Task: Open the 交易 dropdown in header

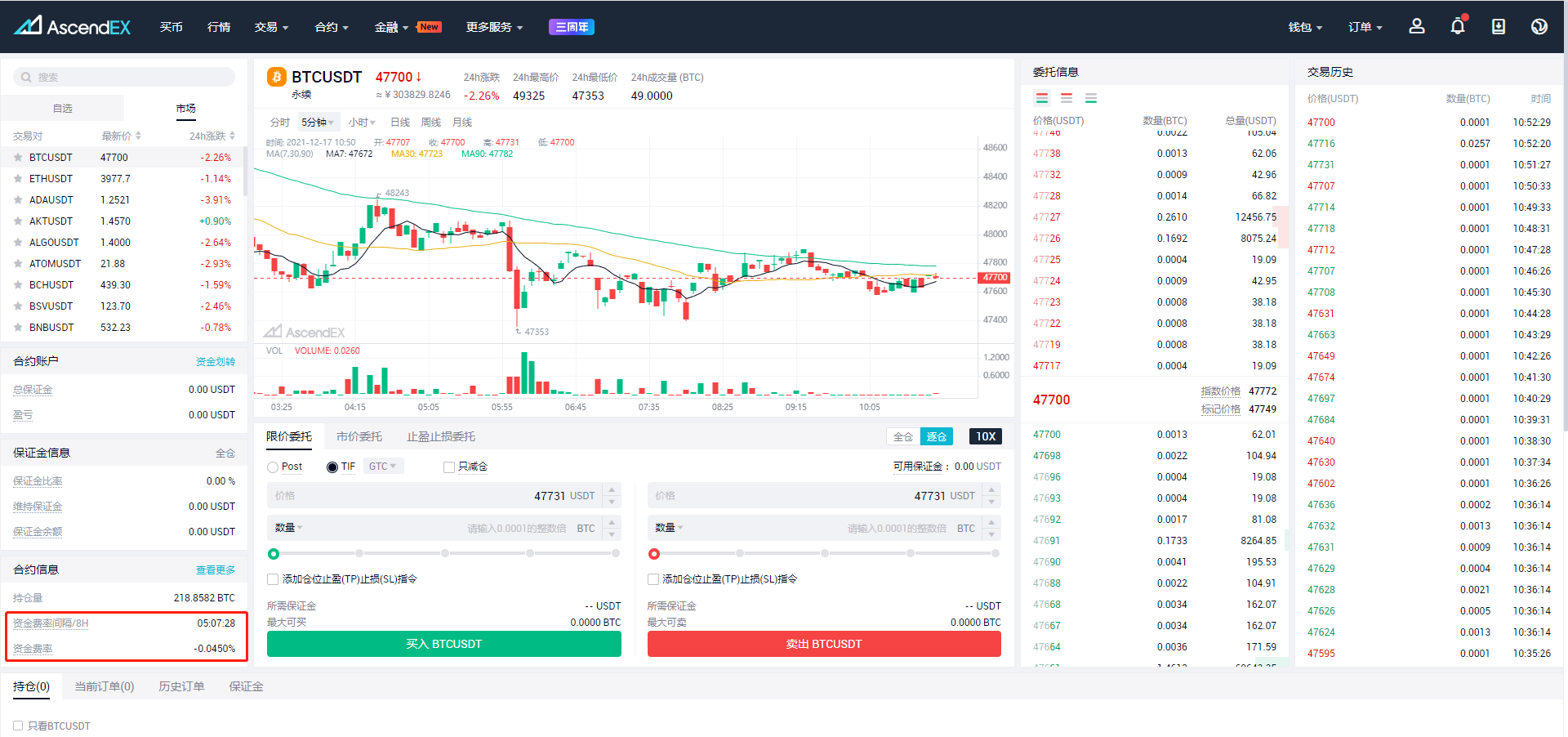Action: [x=271, y=27]
